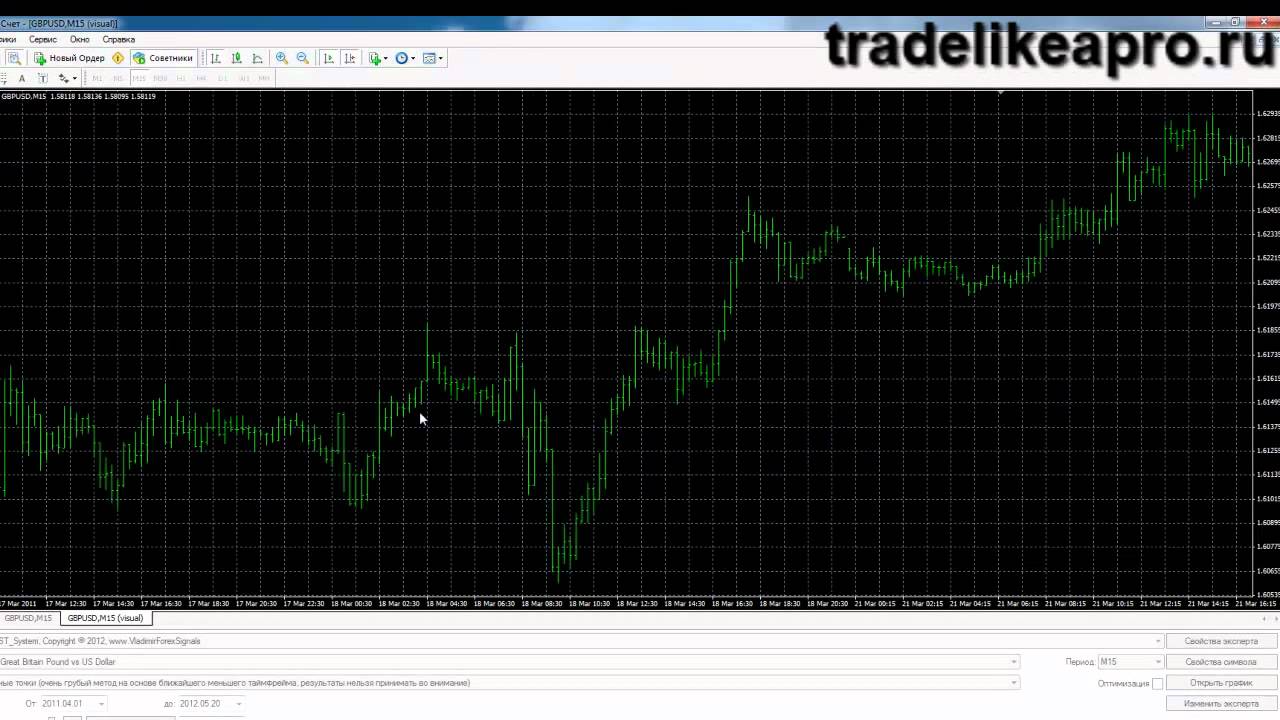Click the 17 Mar 12:30 time label
Screen dimensions: 1280x720
[65, 604]
